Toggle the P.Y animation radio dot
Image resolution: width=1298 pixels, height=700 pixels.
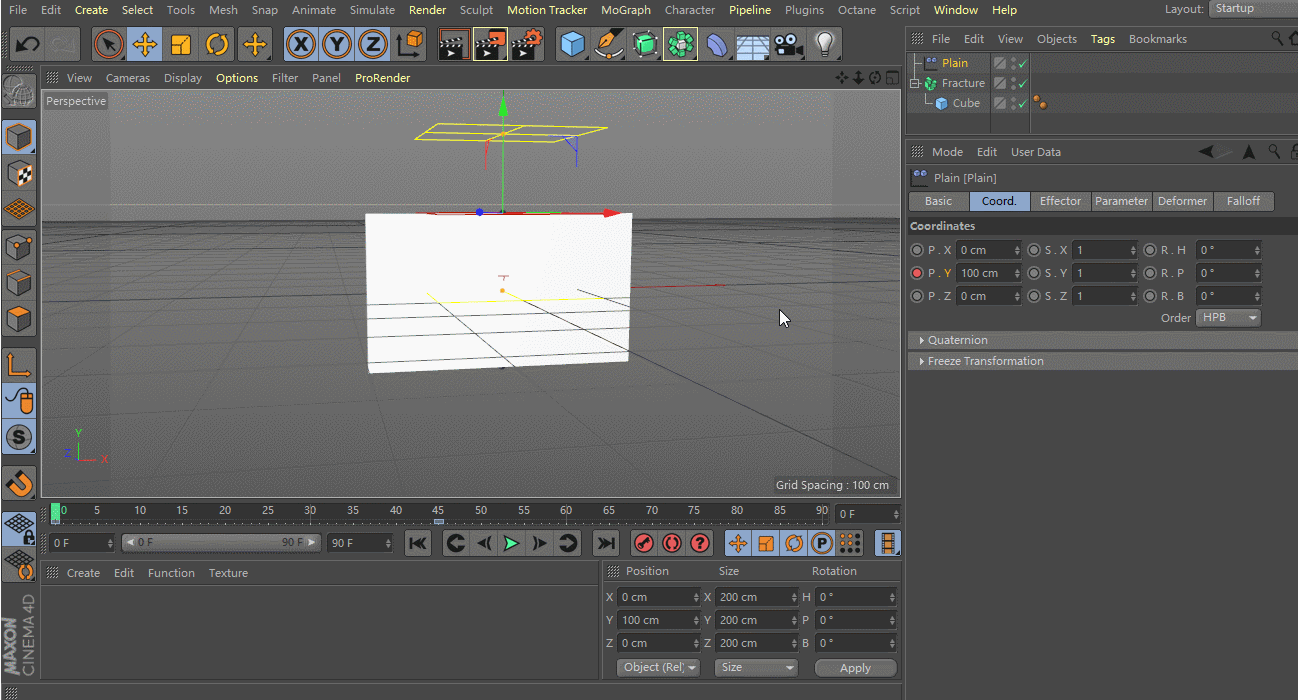point(917,273)
